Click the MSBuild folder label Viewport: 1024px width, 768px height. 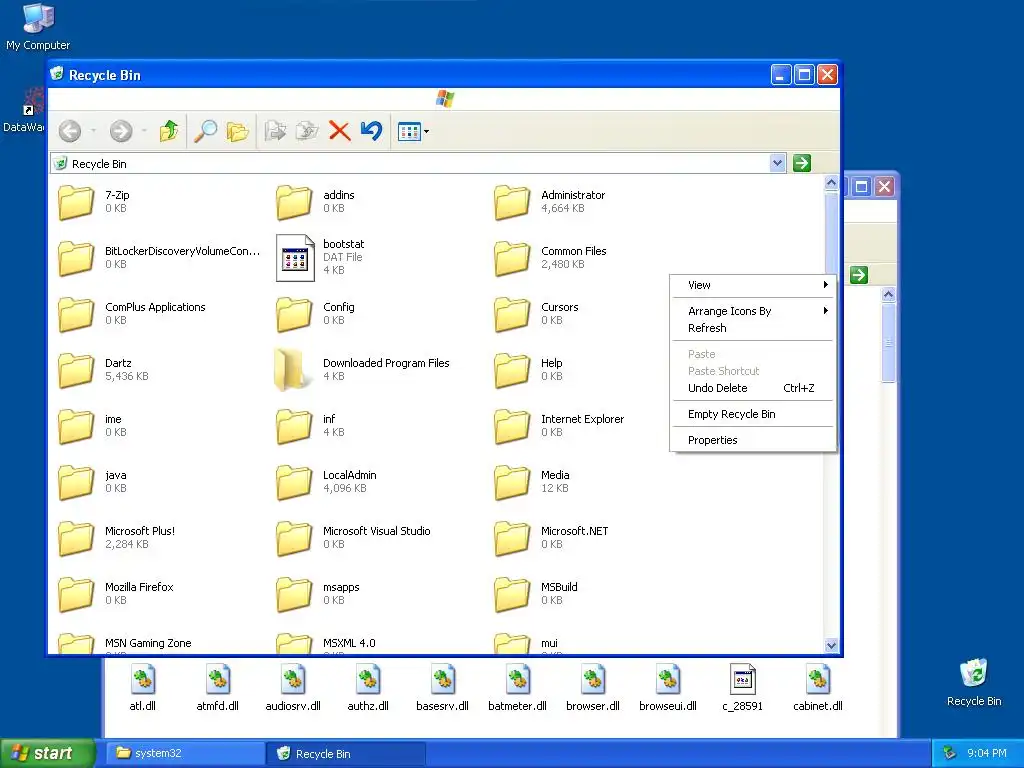coord(559,587)
